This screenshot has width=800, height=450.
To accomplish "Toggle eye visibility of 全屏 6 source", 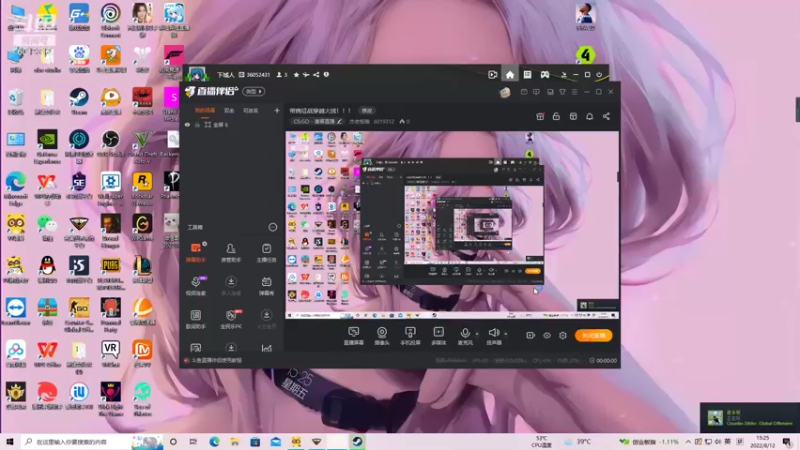I will click(187, 124).
